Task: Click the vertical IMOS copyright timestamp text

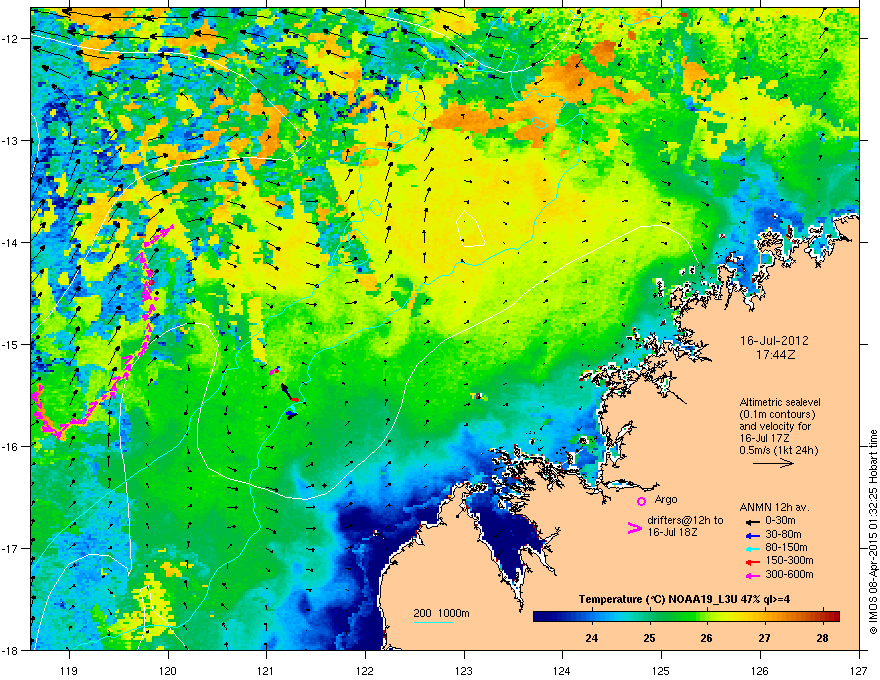Action: [873, 532]
